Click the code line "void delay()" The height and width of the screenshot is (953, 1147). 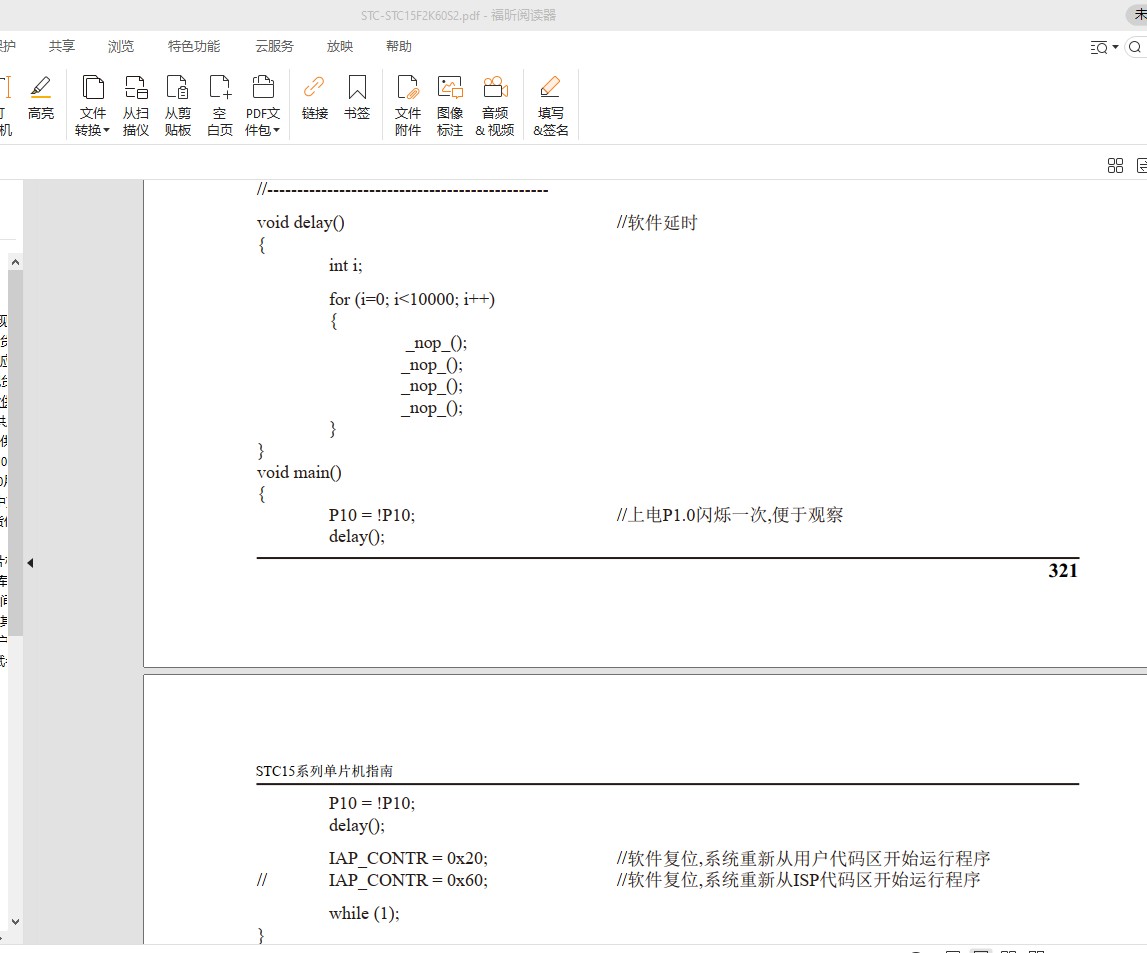(x=301, y=222)
